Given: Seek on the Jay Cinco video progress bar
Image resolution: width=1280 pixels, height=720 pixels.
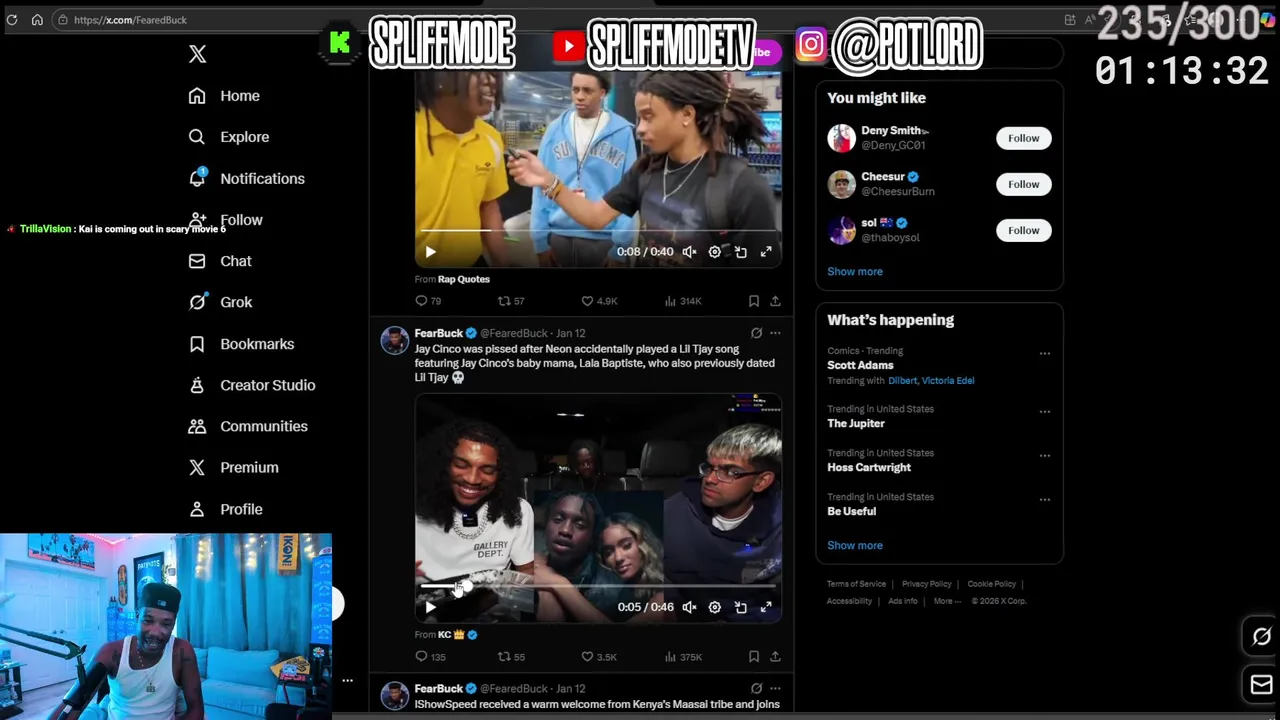Looking at the screenshot, I should tap(598, 586).
